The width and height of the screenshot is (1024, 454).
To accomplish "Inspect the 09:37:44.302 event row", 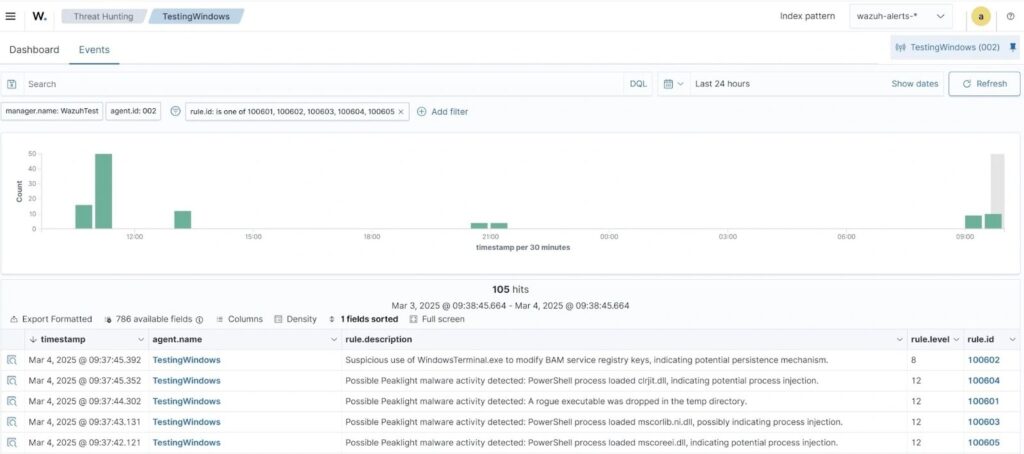I will 11,401.
